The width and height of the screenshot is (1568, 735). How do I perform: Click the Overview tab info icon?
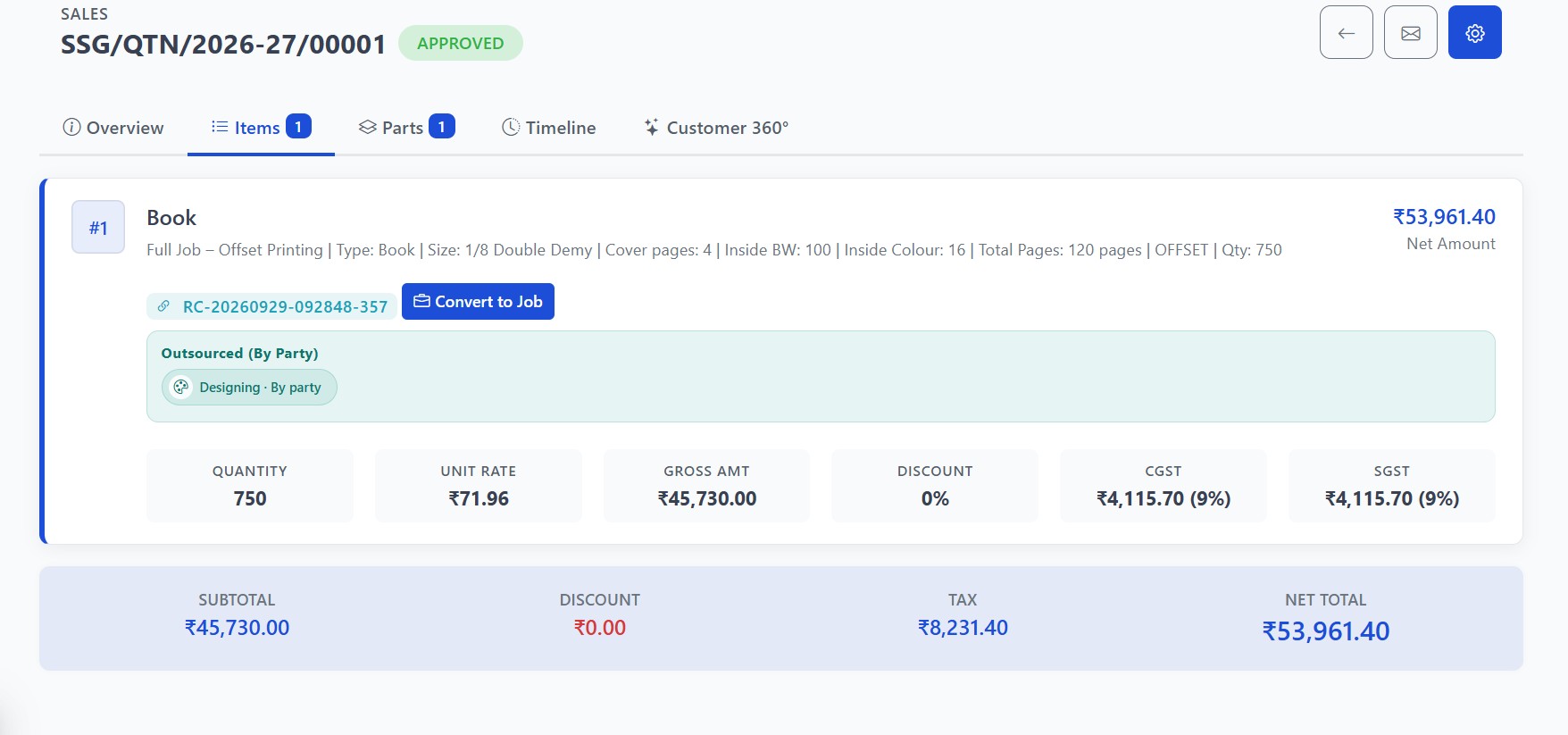71,128
